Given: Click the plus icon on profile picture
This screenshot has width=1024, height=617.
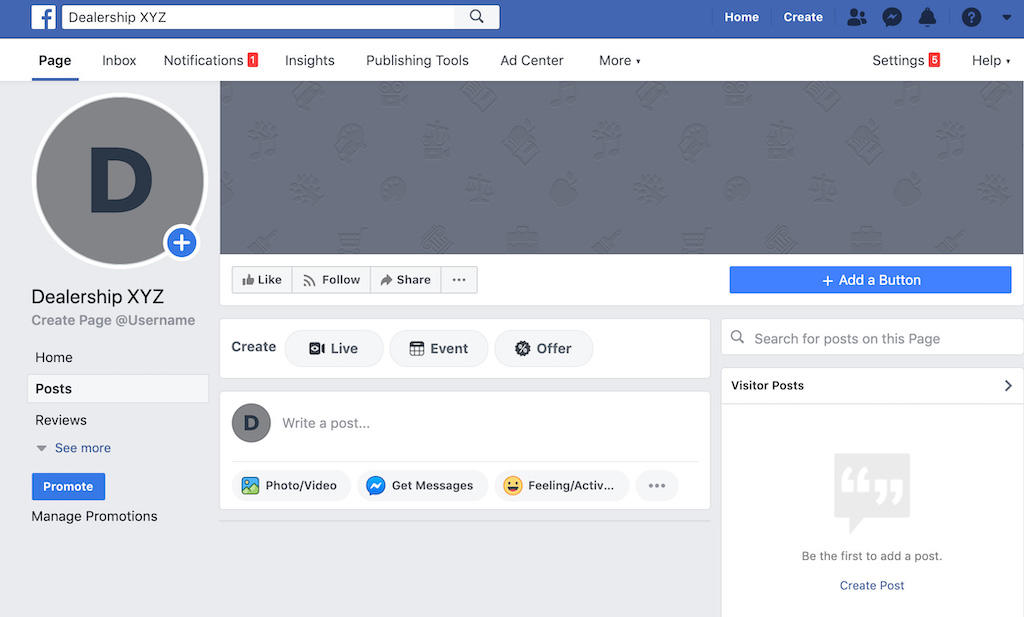Looking at the screenshot, I should pos(181,242).
